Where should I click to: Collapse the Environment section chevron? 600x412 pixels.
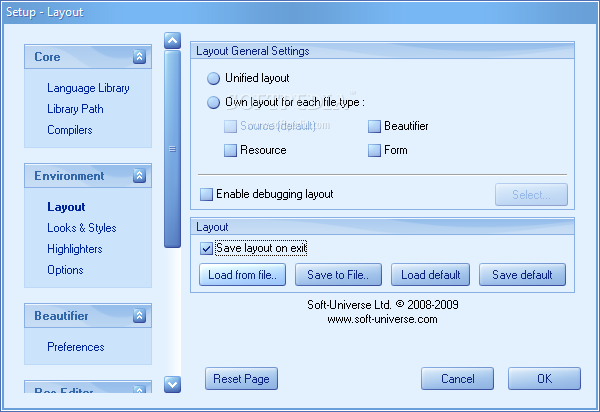pos(139,176)
